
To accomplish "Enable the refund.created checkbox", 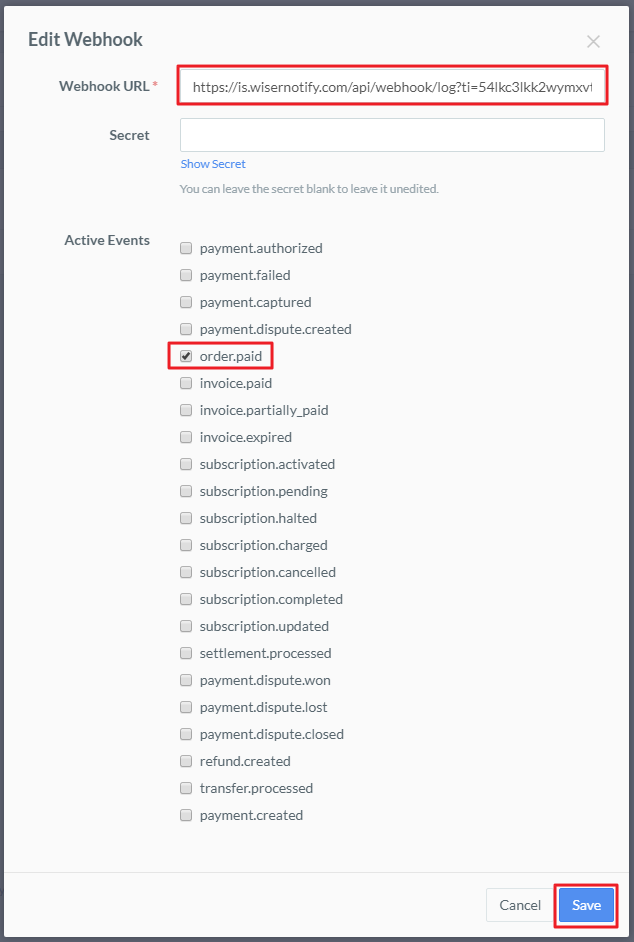I will (x=186, y=761).
